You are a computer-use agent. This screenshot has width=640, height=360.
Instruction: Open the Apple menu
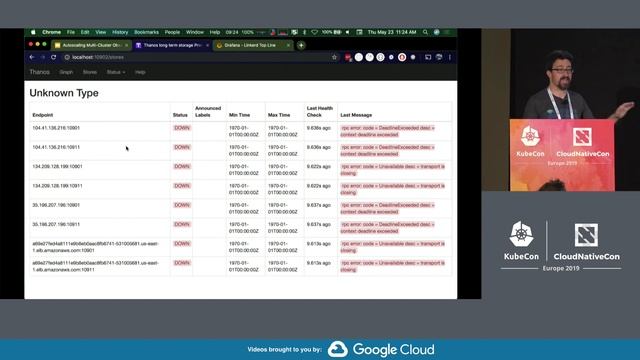33,32
